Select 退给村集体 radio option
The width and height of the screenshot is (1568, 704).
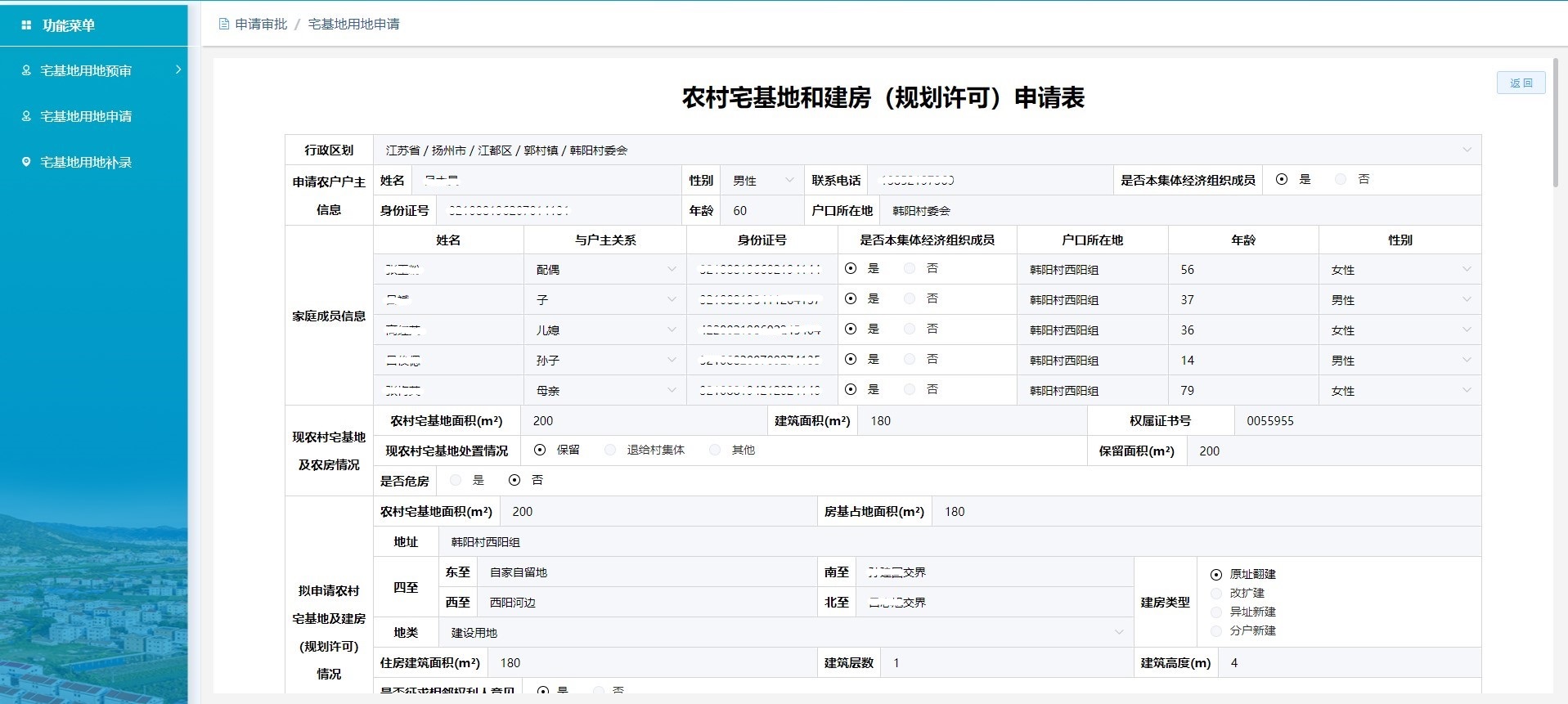pos(610,451)
